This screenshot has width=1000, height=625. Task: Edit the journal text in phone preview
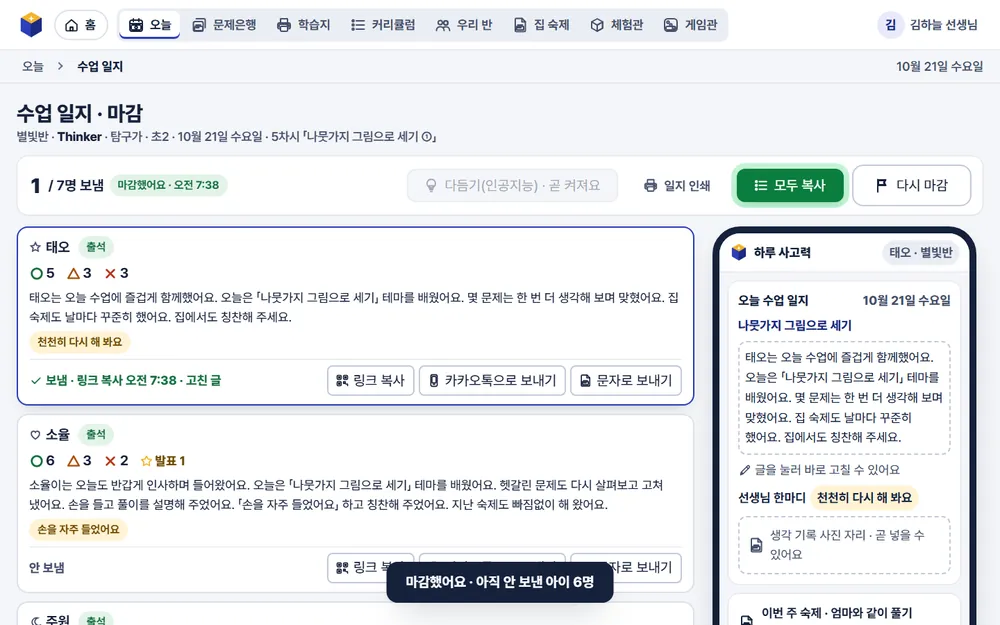[844, 397]
